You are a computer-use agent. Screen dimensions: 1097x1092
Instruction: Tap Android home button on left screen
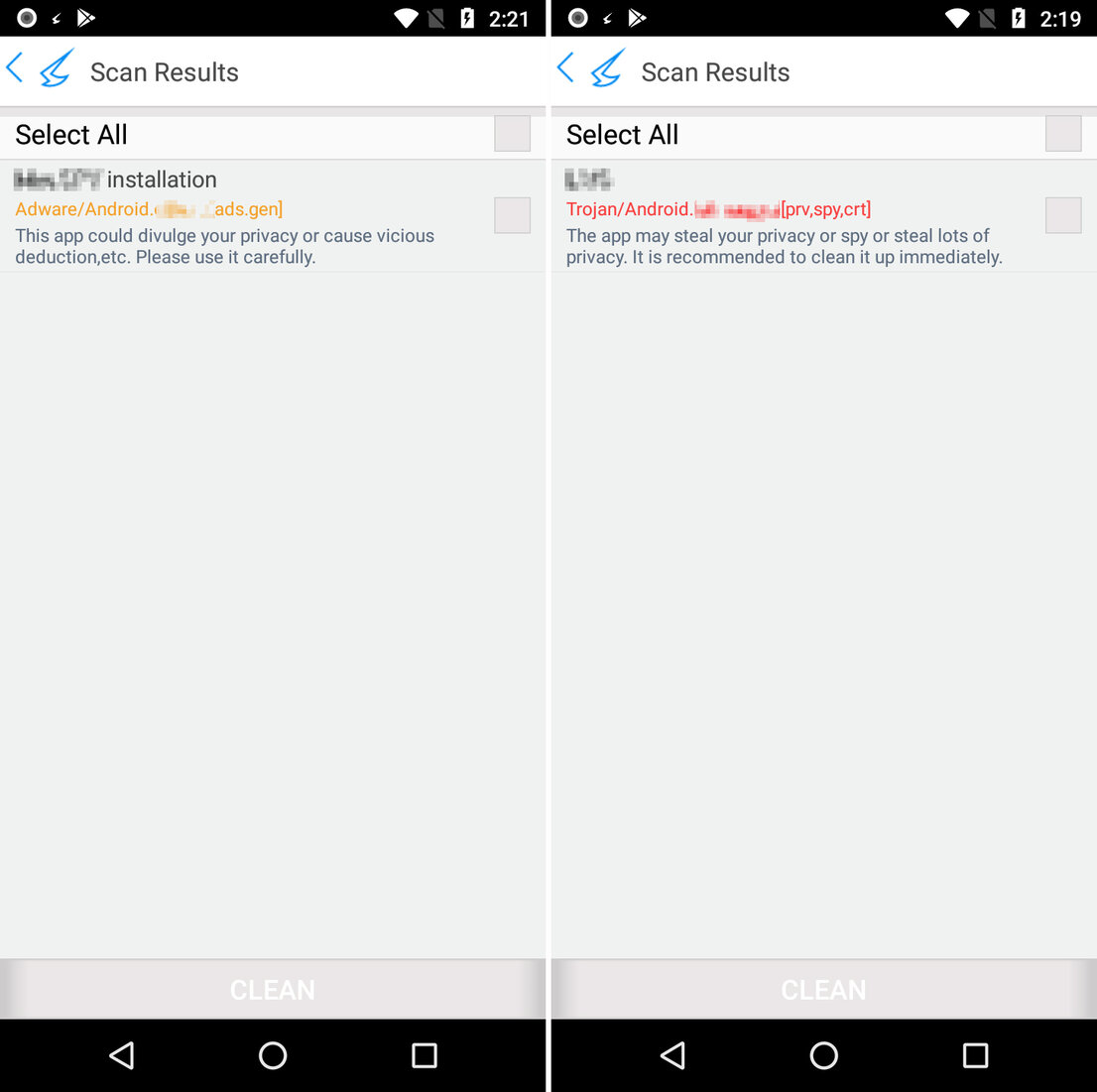272,1055
